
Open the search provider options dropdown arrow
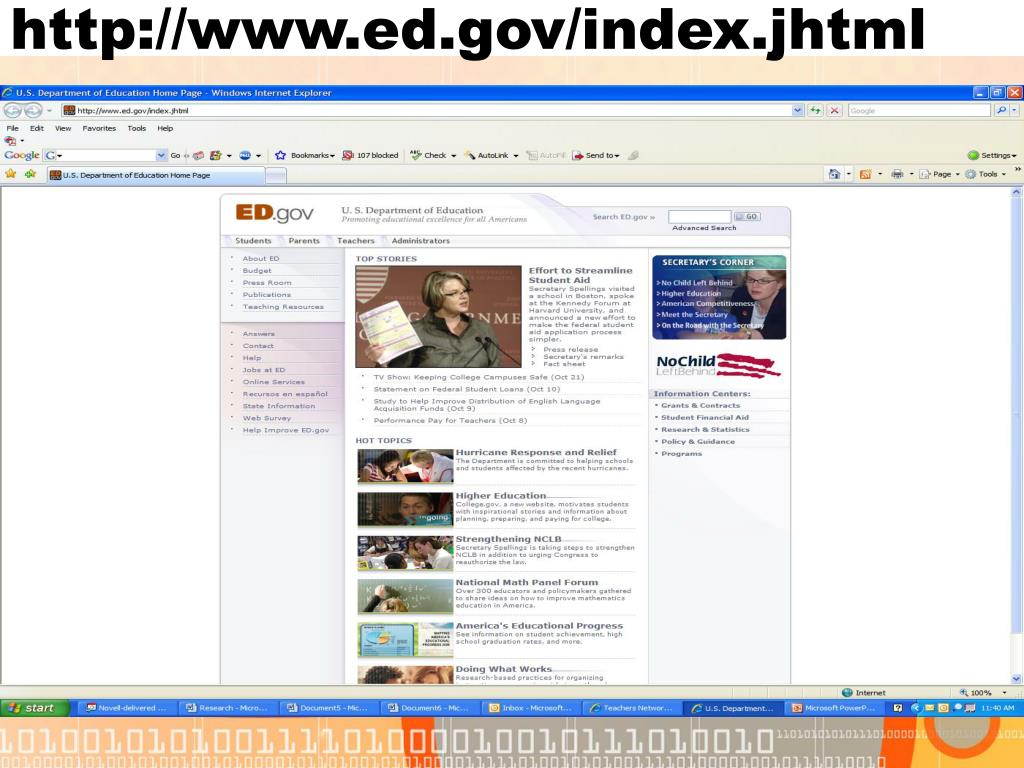point(1014,110)
